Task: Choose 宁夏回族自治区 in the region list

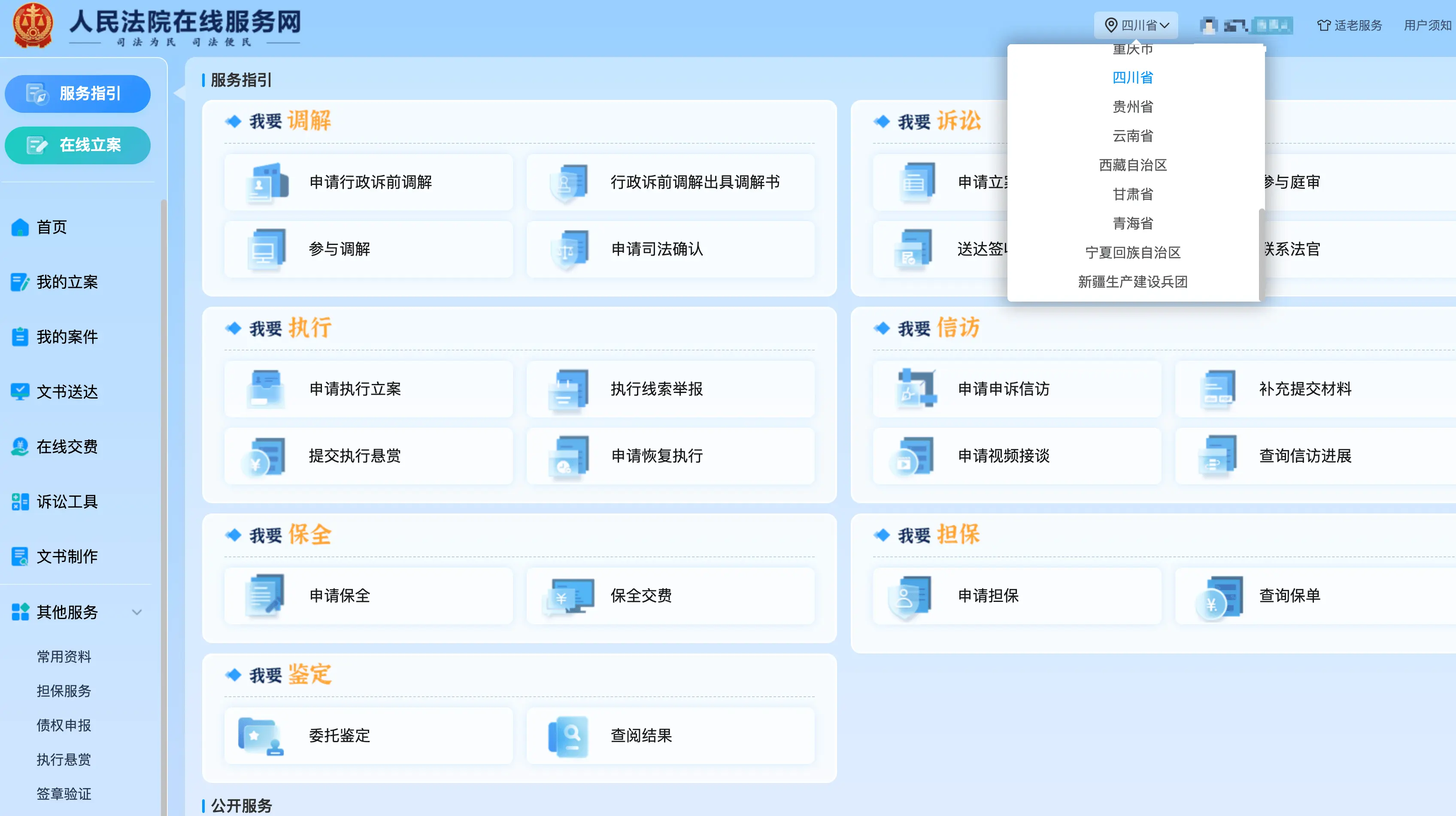Action: coord(1132,253)
